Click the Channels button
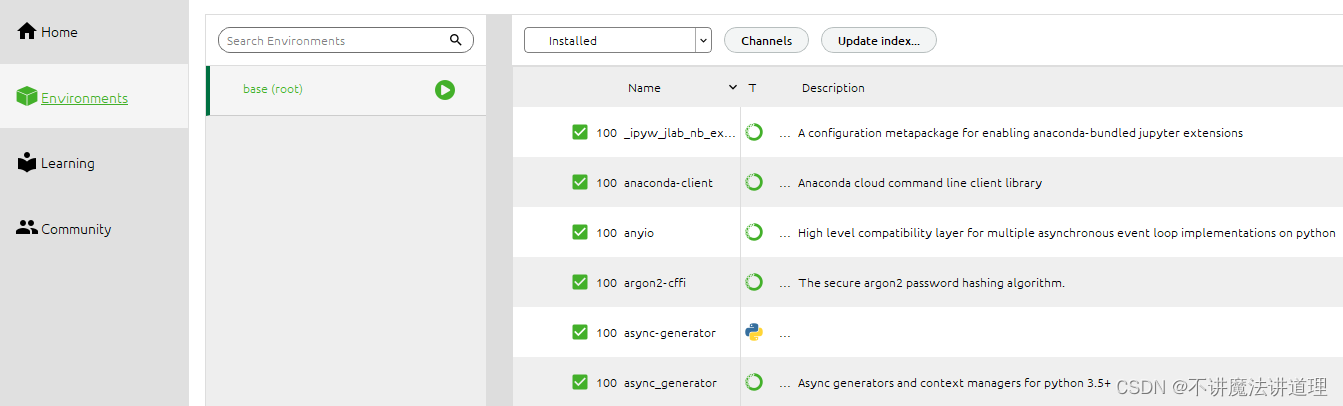1343x406 pixels. click(766, 40)
